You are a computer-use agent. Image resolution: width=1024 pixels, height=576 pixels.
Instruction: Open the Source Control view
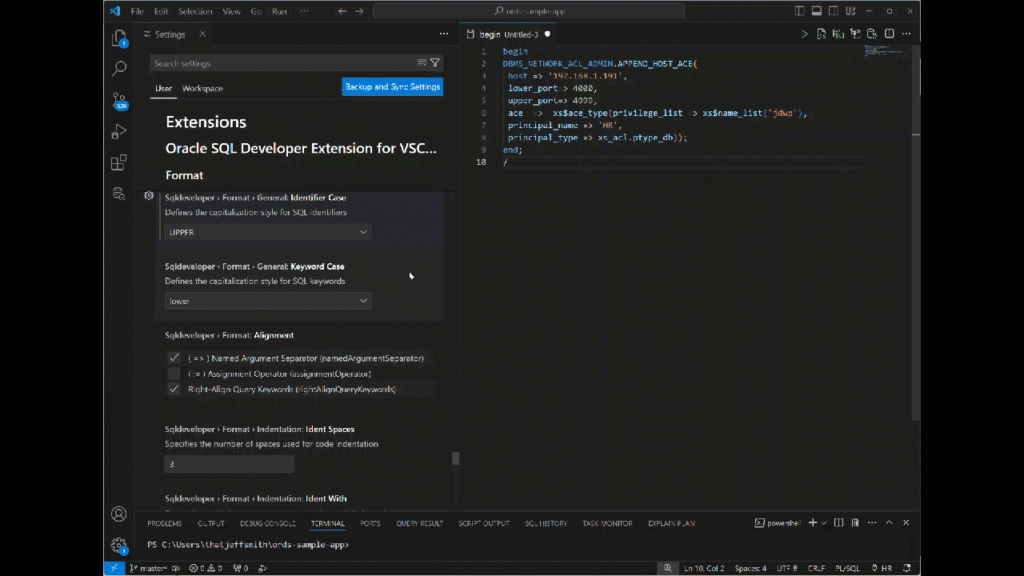pyautogui.click(x=119, y=100)
